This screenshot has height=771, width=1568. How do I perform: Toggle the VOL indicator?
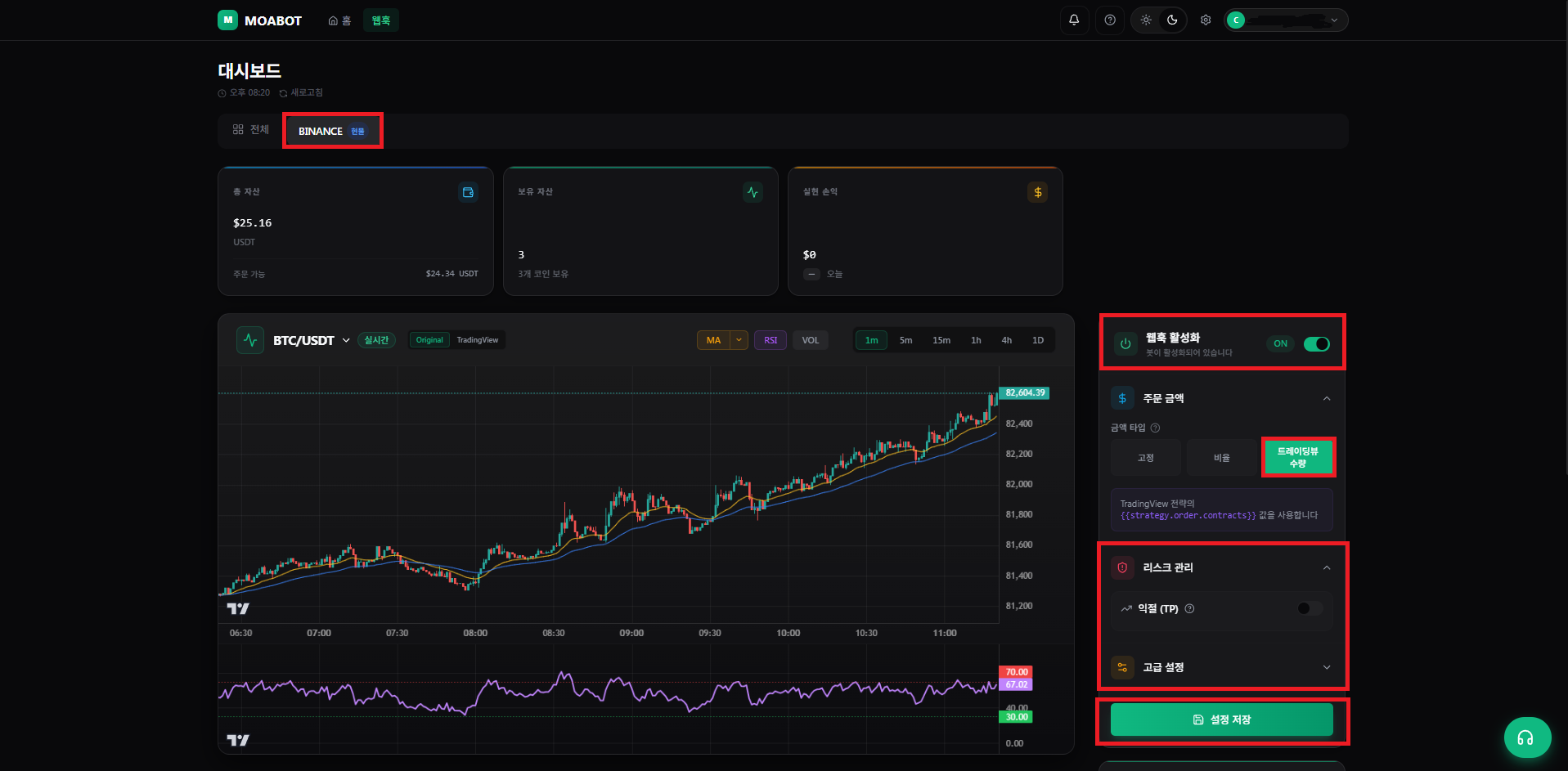click(x=811, y=340)
